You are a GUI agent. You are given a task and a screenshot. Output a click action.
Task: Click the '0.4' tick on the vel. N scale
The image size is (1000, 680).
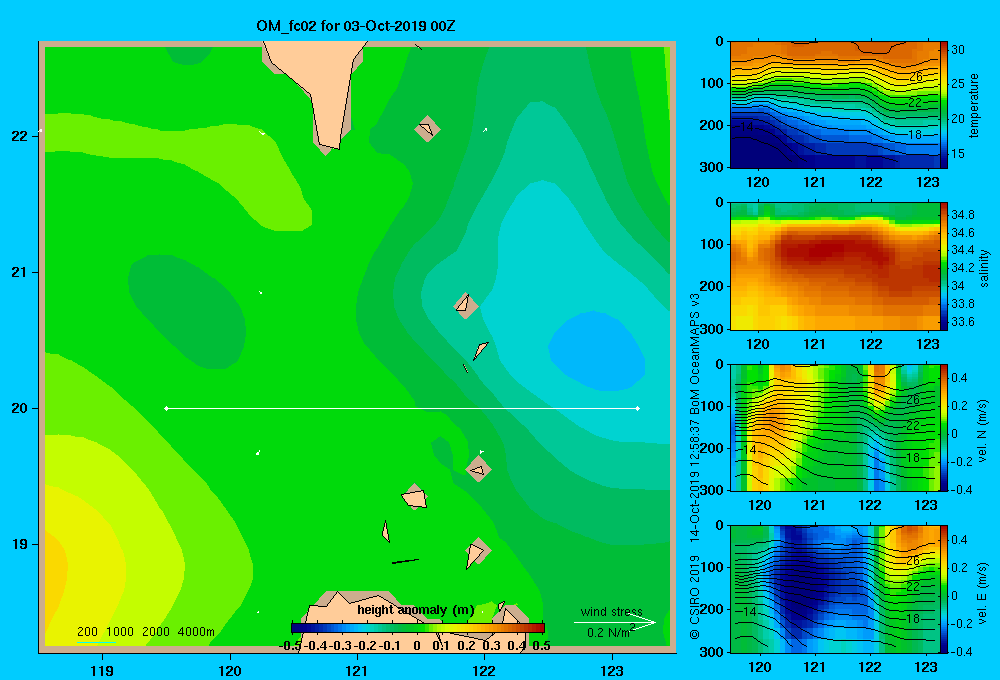[x=959, y=378]
